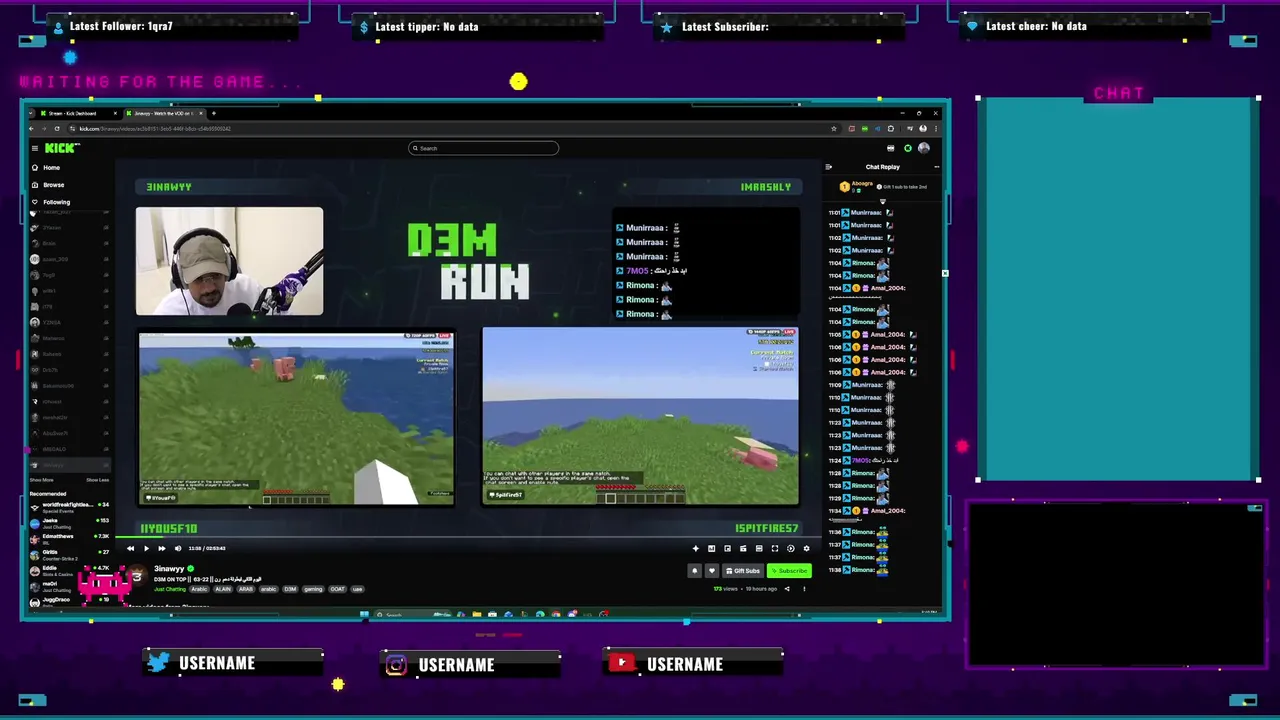The width and height of the screenshot is (1280, 720).
Task: Select the ALAIN tag
Action: point(222,589)
